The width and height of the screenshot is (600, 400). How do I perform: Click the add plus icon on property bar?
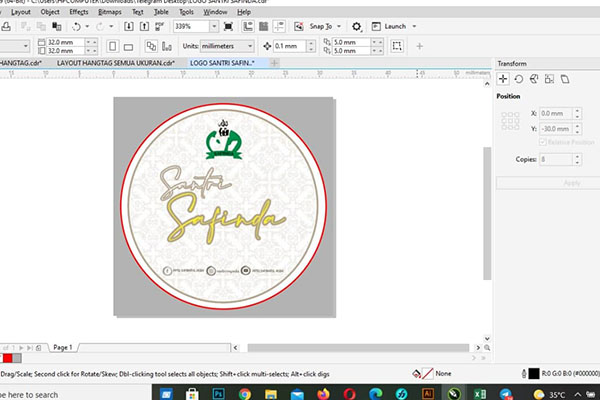coord(420,46)
